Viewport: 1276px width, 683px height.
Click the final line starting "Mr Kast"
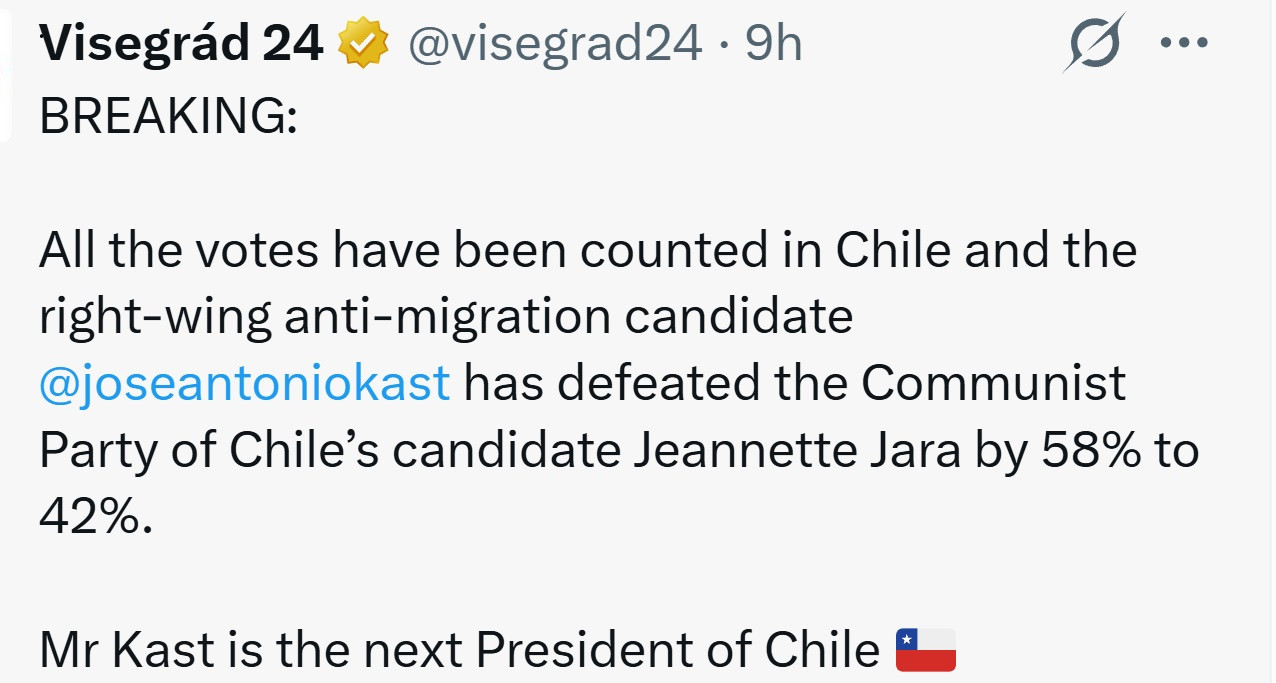point(458,650)
